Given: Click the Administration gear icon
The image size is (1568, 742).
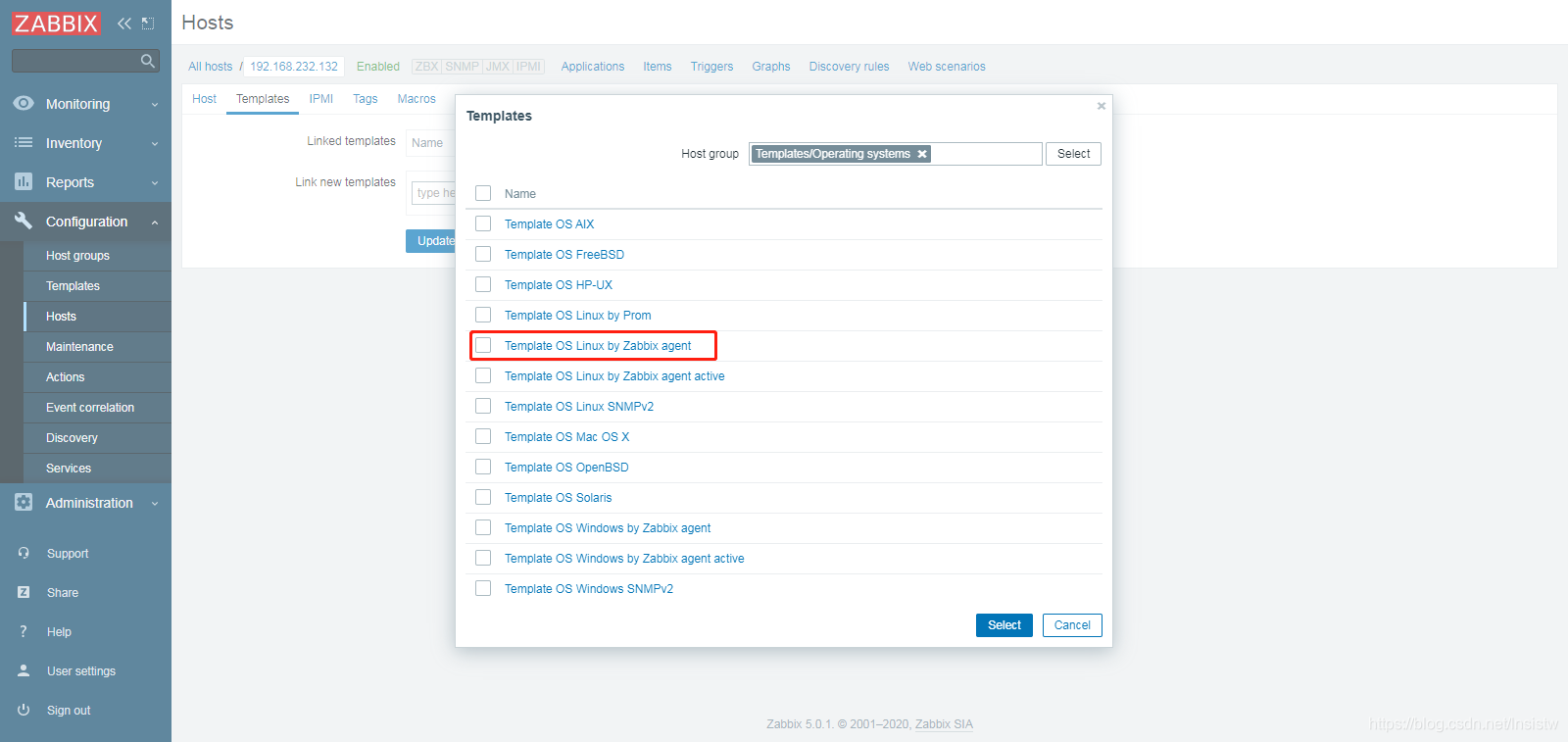Looking at the screenshot, I should point(24,502).
